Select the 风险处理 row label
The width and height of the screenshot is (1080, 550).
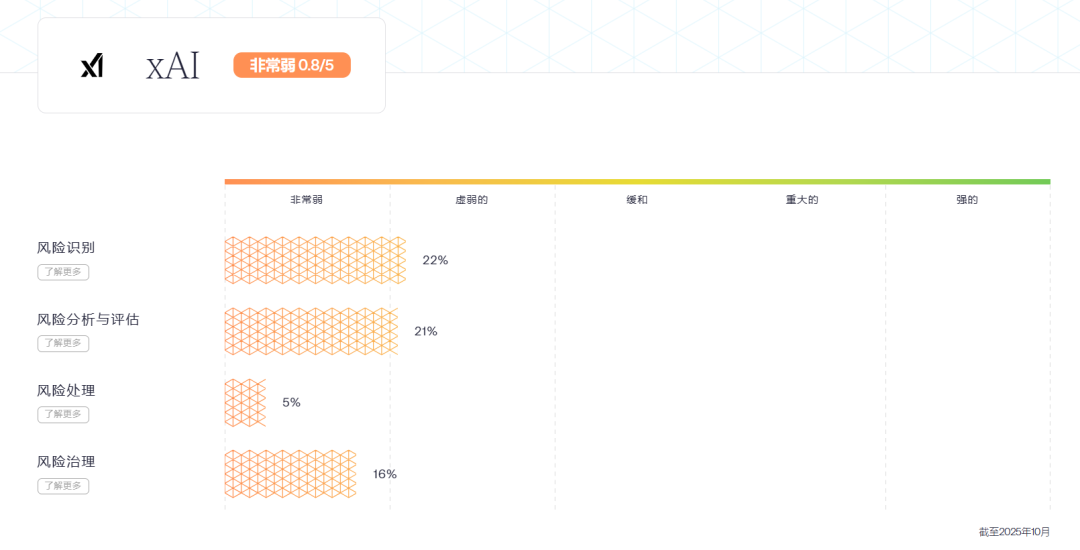(x=66, y=390)
